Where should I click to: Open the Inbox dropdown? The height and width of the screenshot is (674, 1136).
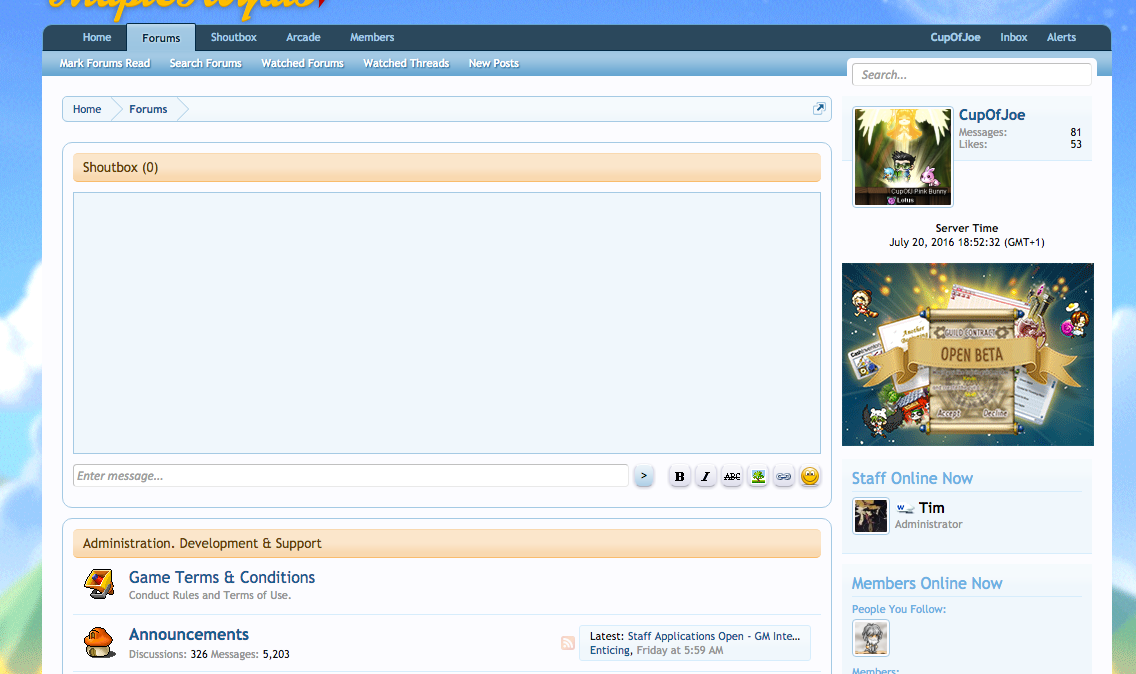coord(1013,37)
